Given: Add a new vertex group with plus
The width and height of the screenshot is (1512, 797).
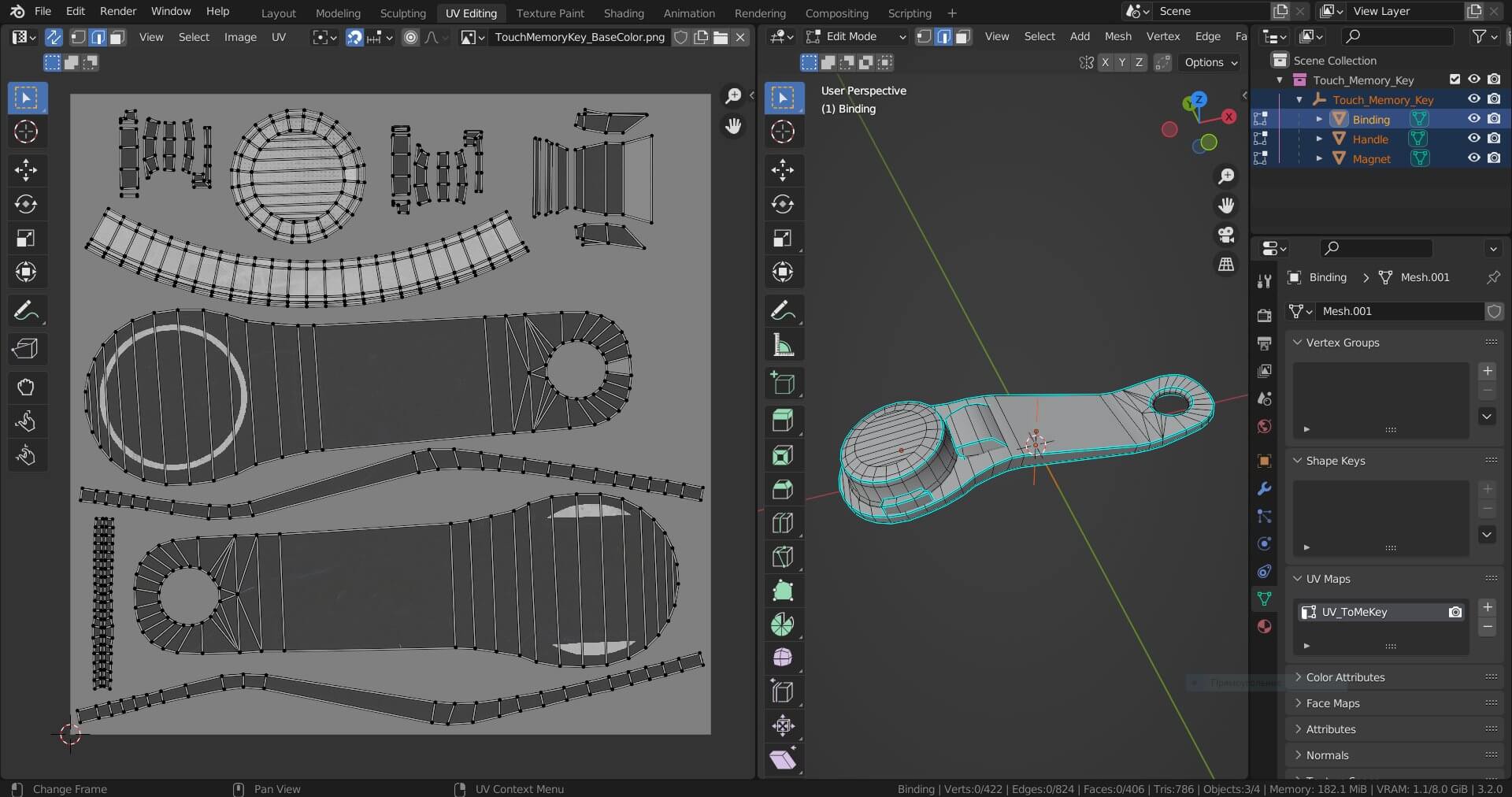Looking at the screenshot, I should (x=1488, y=371).
